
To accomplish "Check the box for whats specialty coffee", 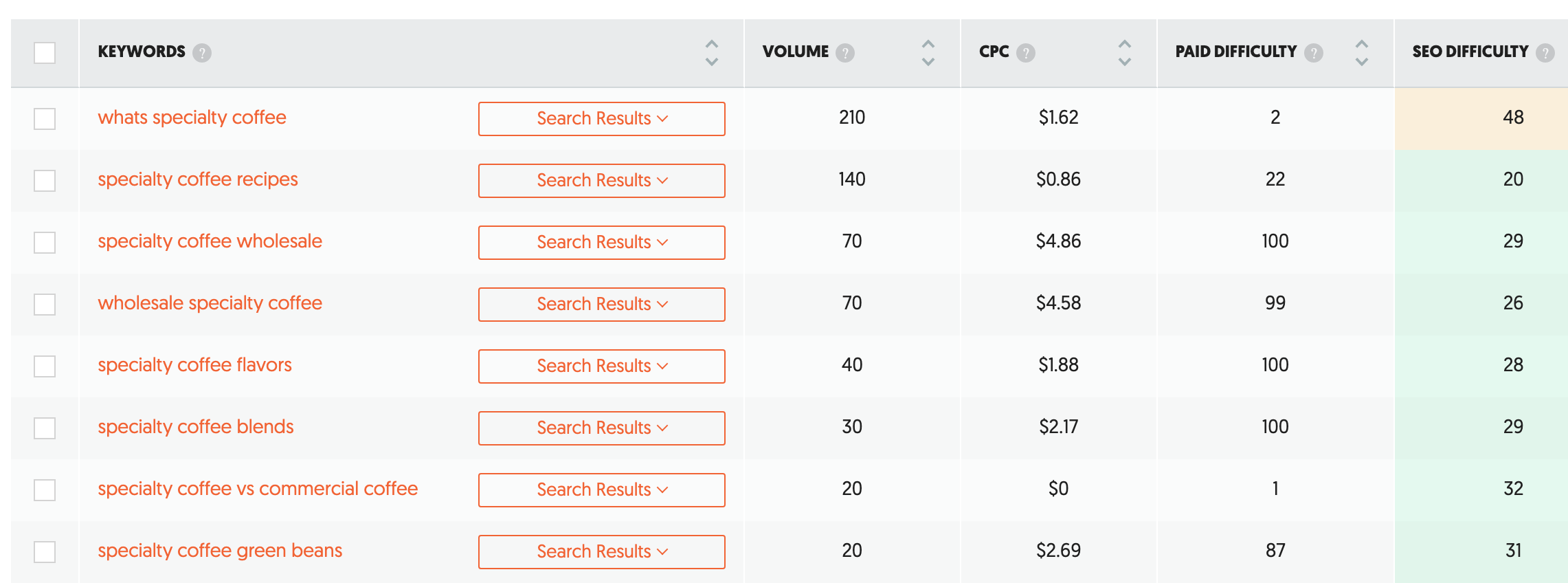I will click(x=45, y=119).
